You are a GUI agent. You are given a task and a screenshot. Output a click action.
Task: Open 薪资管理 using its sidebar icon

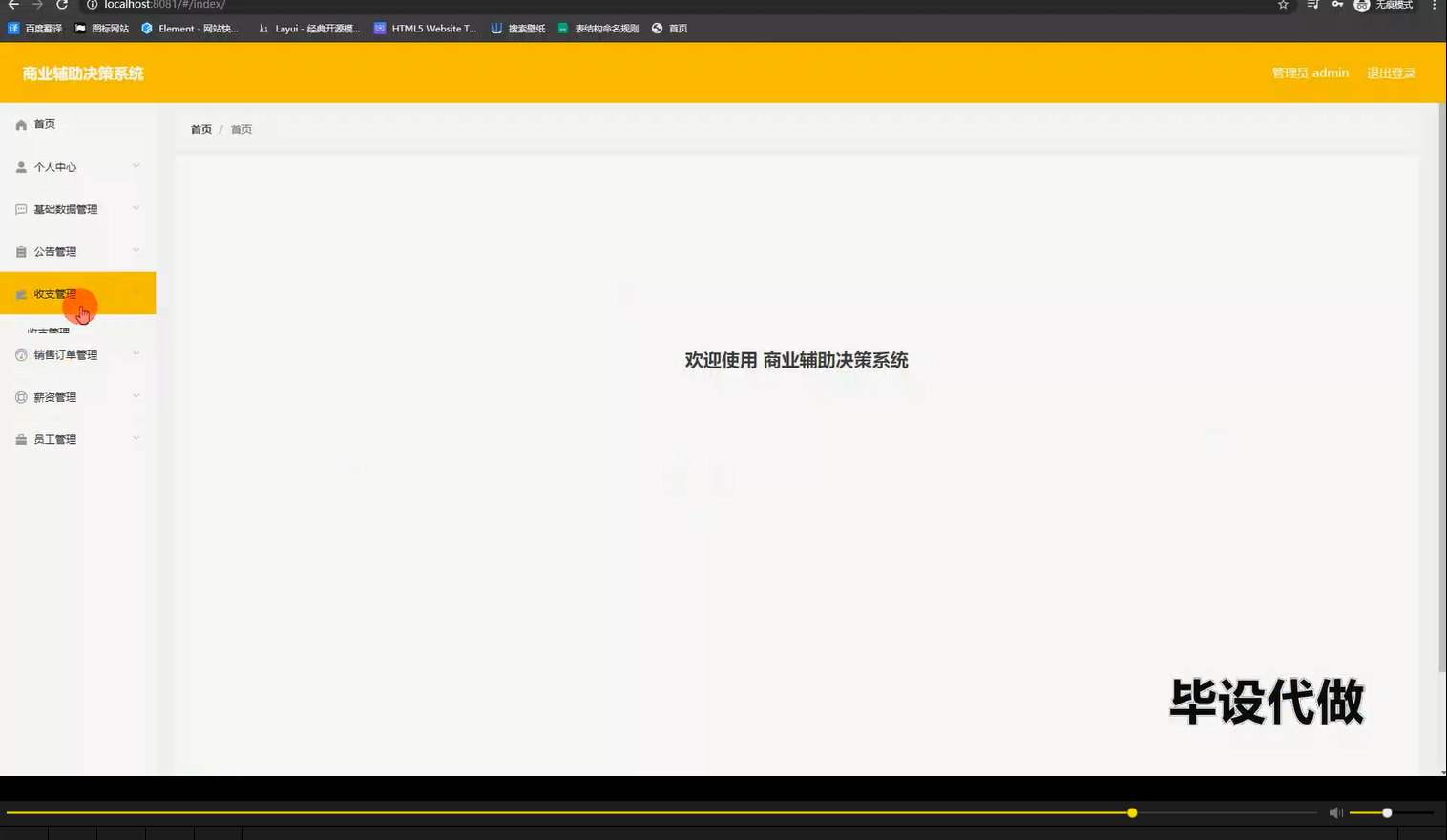pos(20,396)
